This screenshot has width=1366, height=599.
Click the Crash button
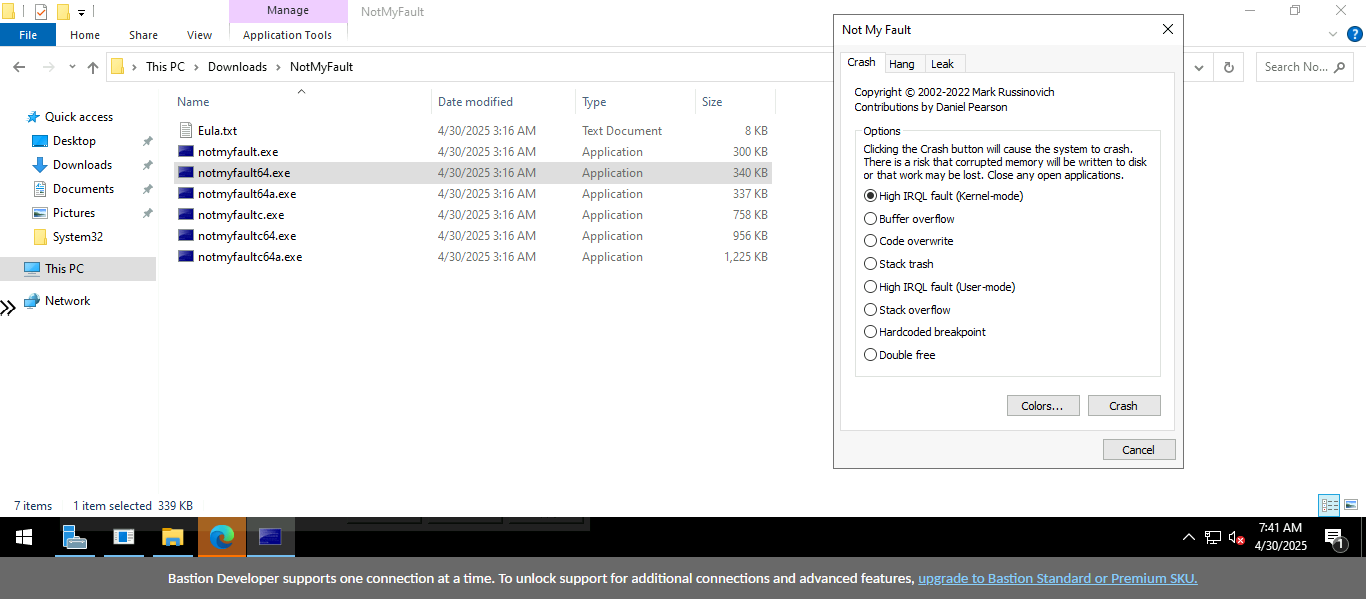tap(1124, 406)
